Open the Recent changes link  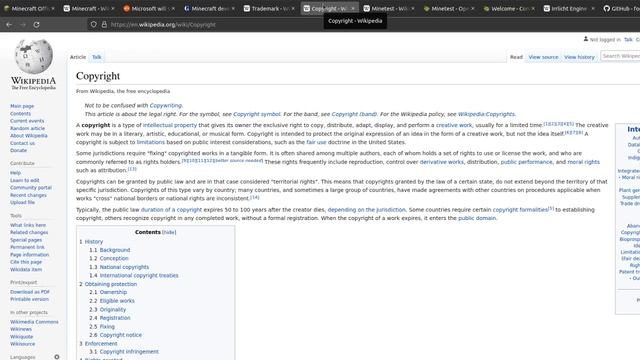click(28, 195)
